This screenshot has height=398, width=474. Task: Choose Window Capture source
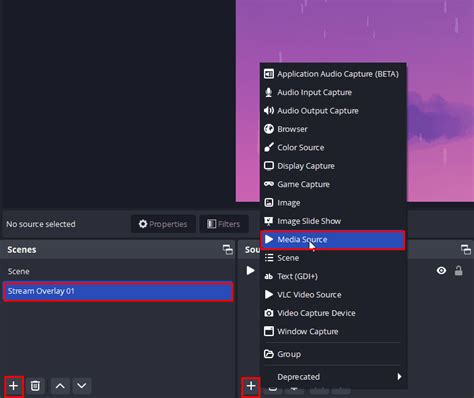tap(333, 331)
